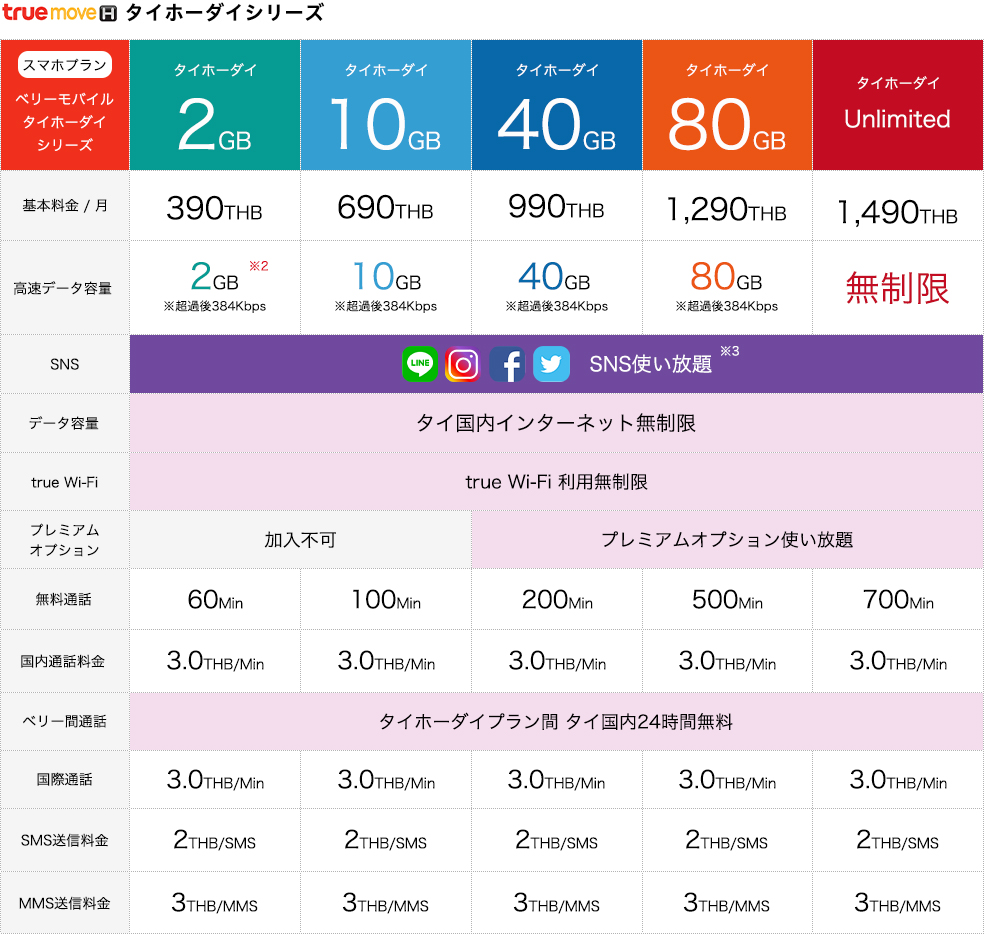The width and height of the screenshot is (984, 934).
Task: Click the LINE app icon
Action: tap(420, 364)
